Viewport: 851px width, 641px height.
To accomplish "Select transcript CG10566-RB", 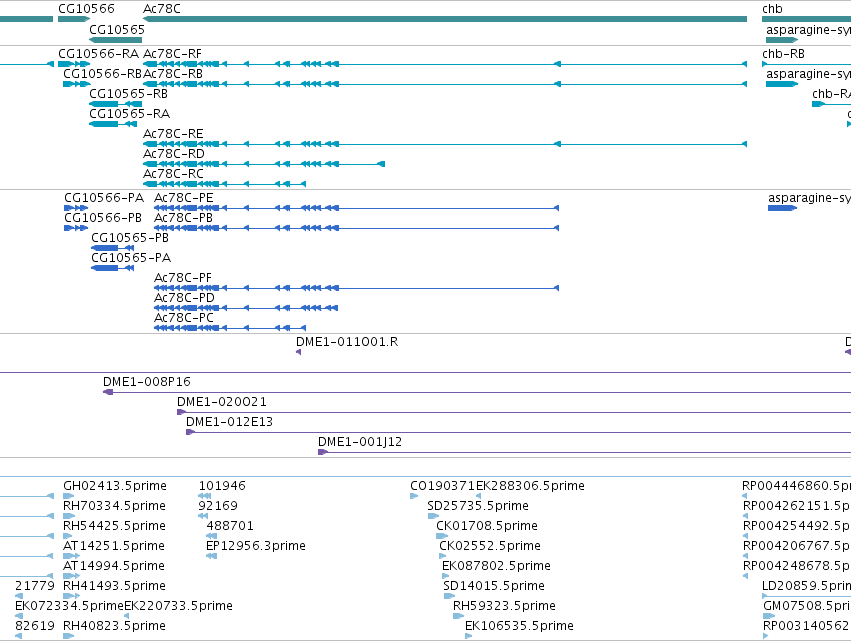I will point(77,84).
